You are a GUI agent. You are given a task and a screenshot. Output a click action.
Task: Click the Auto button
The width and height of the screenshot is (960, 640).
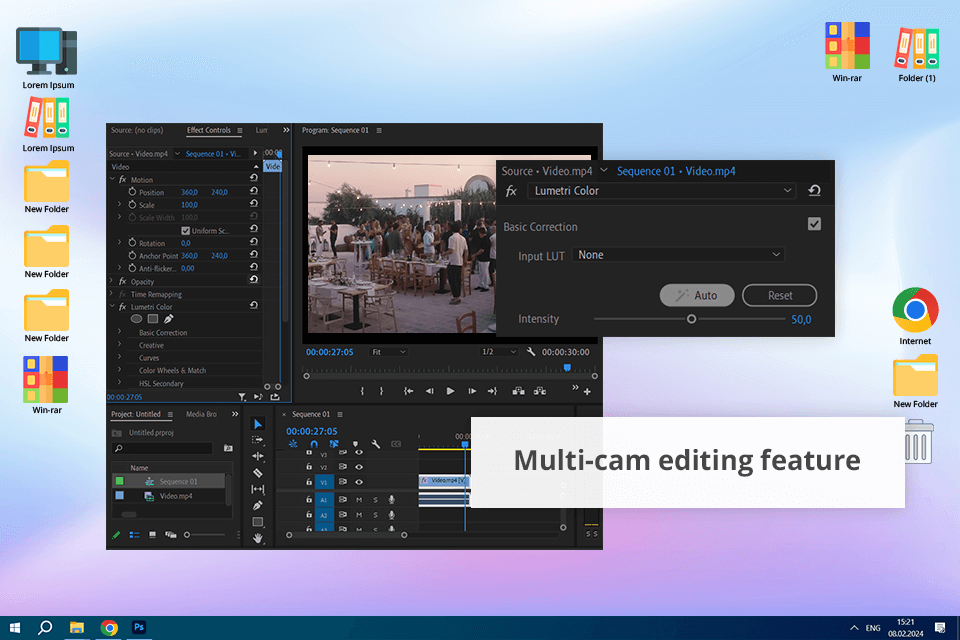[x=697, y=295]
